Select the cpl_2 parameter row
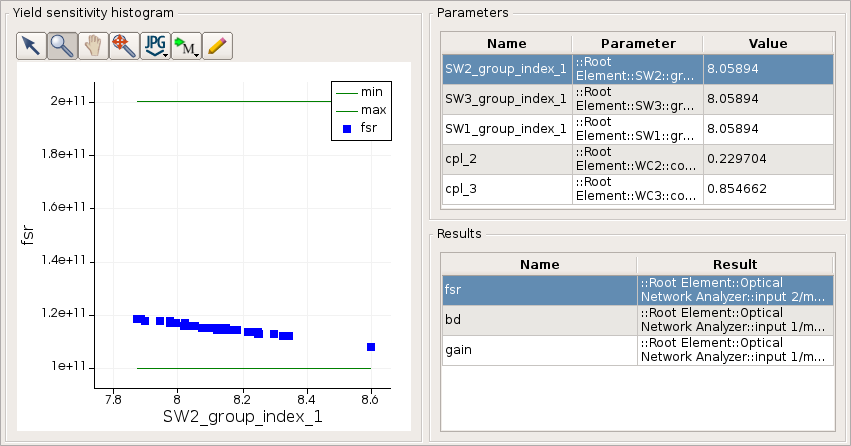This screenshot has height=446, width=851. tap(638, 158)
